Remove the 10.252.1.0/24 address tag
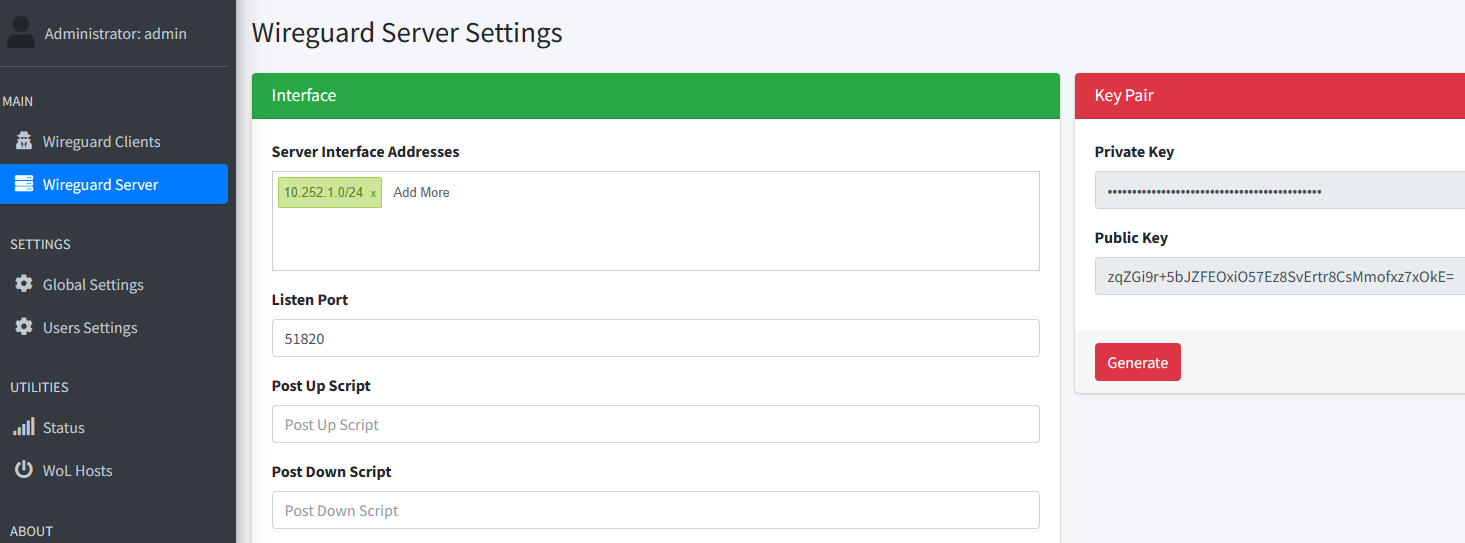 tap(373, 193)
